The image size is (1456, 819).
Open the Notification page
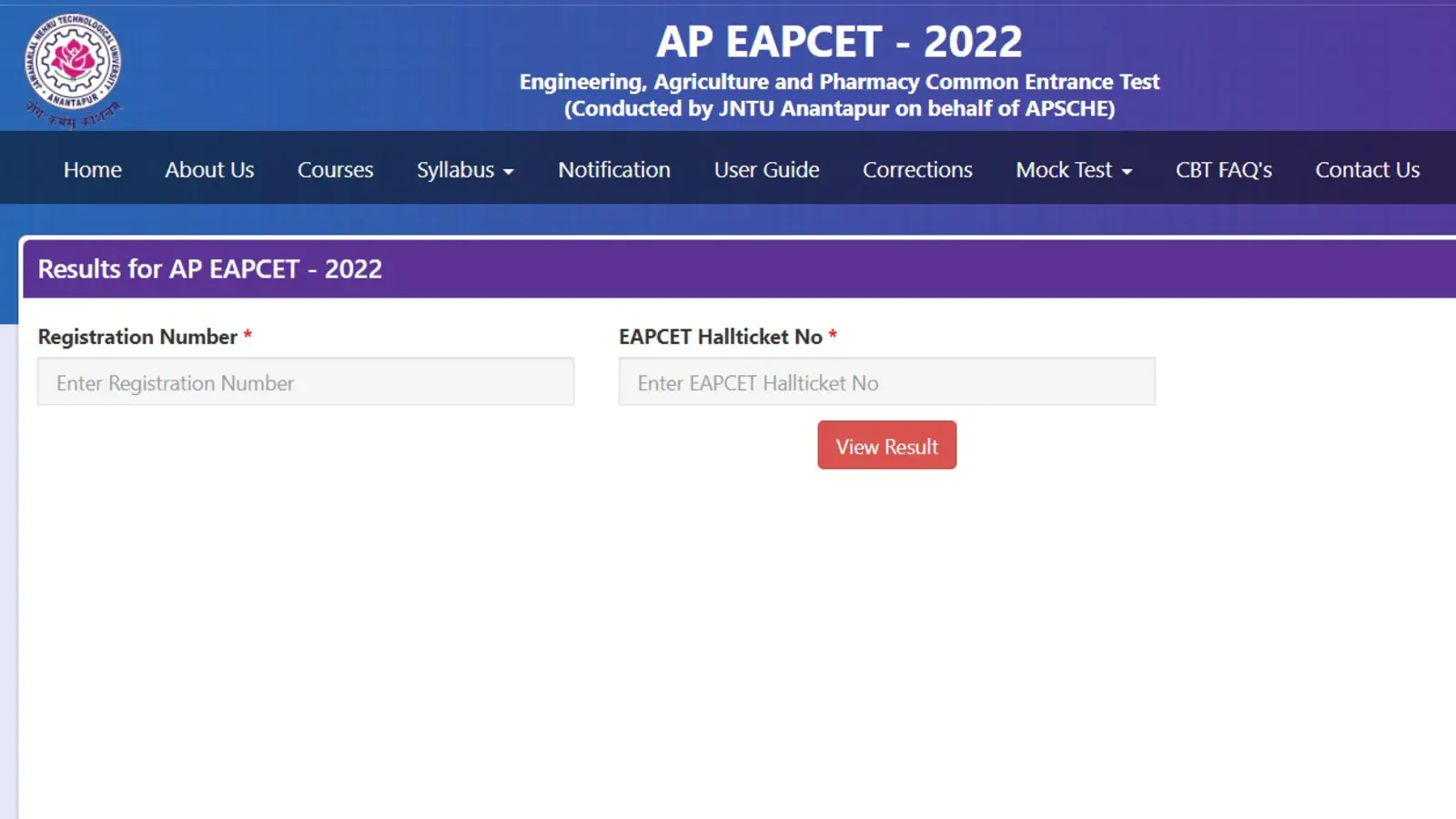click(x=614, y=170)
